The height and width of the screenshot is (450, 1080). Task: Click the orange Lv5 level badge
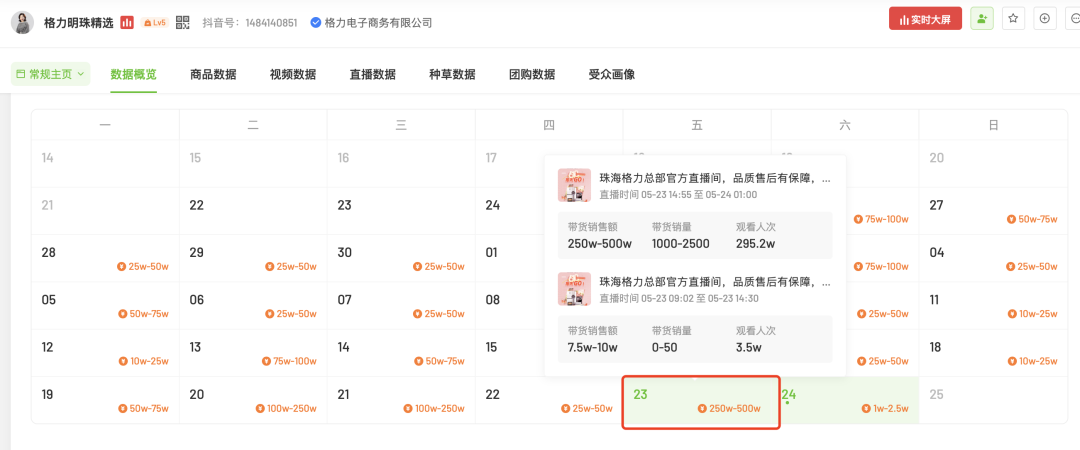pyautogui.click(x=154, y=22)
